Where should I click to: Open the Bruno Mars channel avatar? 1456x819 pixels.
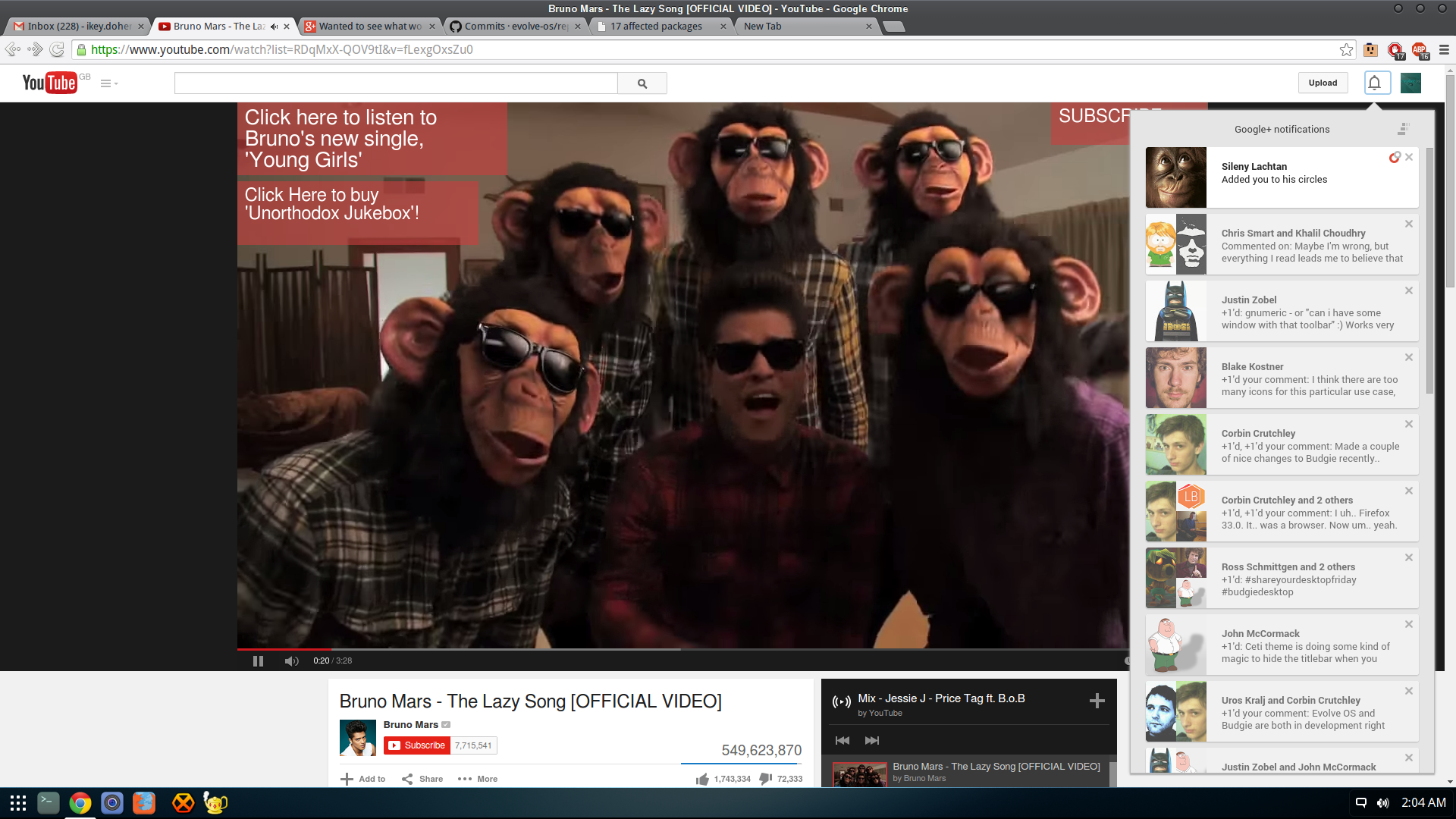[358, 738]
